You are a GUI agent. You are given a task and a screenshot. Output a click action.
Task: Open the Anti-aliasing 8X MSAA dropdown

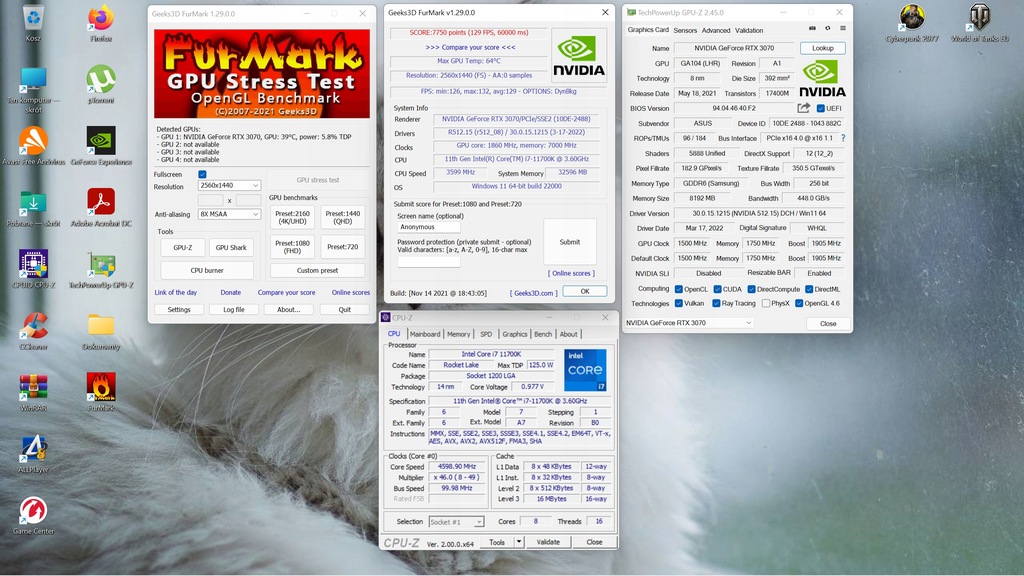[229, 214]
